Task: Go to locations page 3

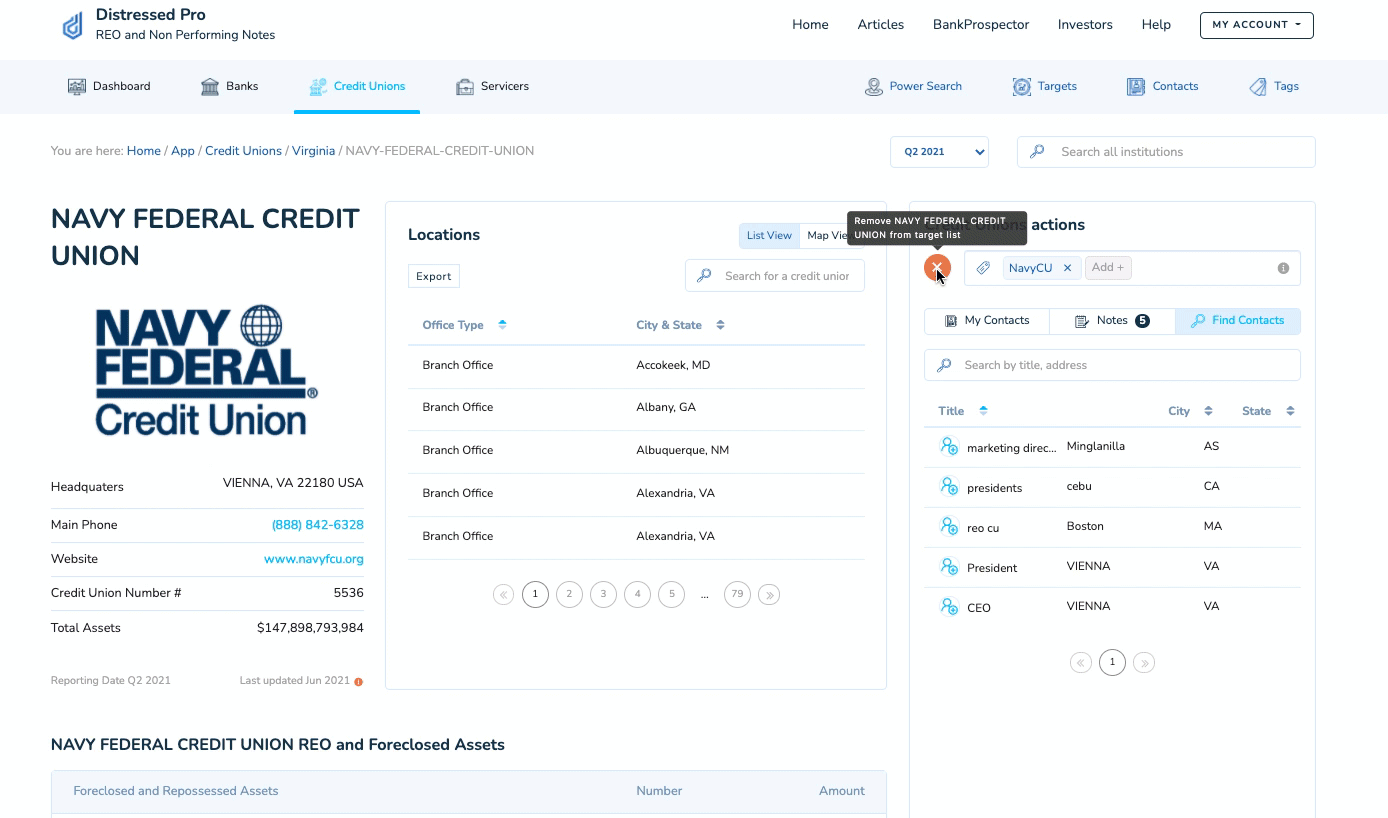Action: pos(603,595)
